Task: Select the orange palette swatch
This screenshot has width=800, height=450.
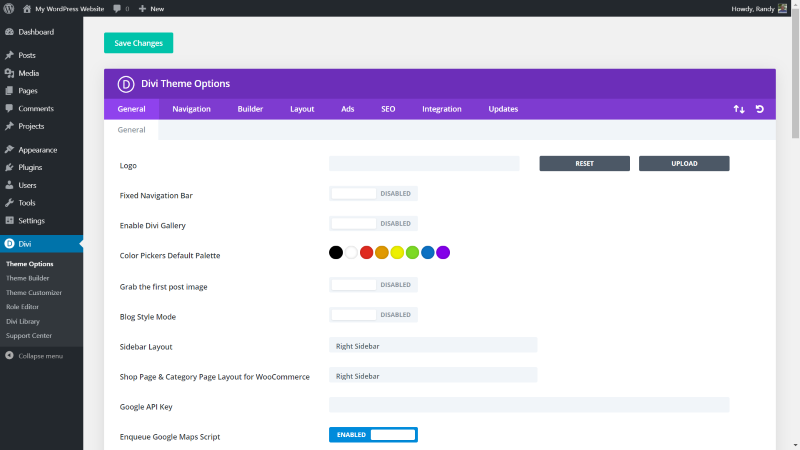Action: point(382,253)
